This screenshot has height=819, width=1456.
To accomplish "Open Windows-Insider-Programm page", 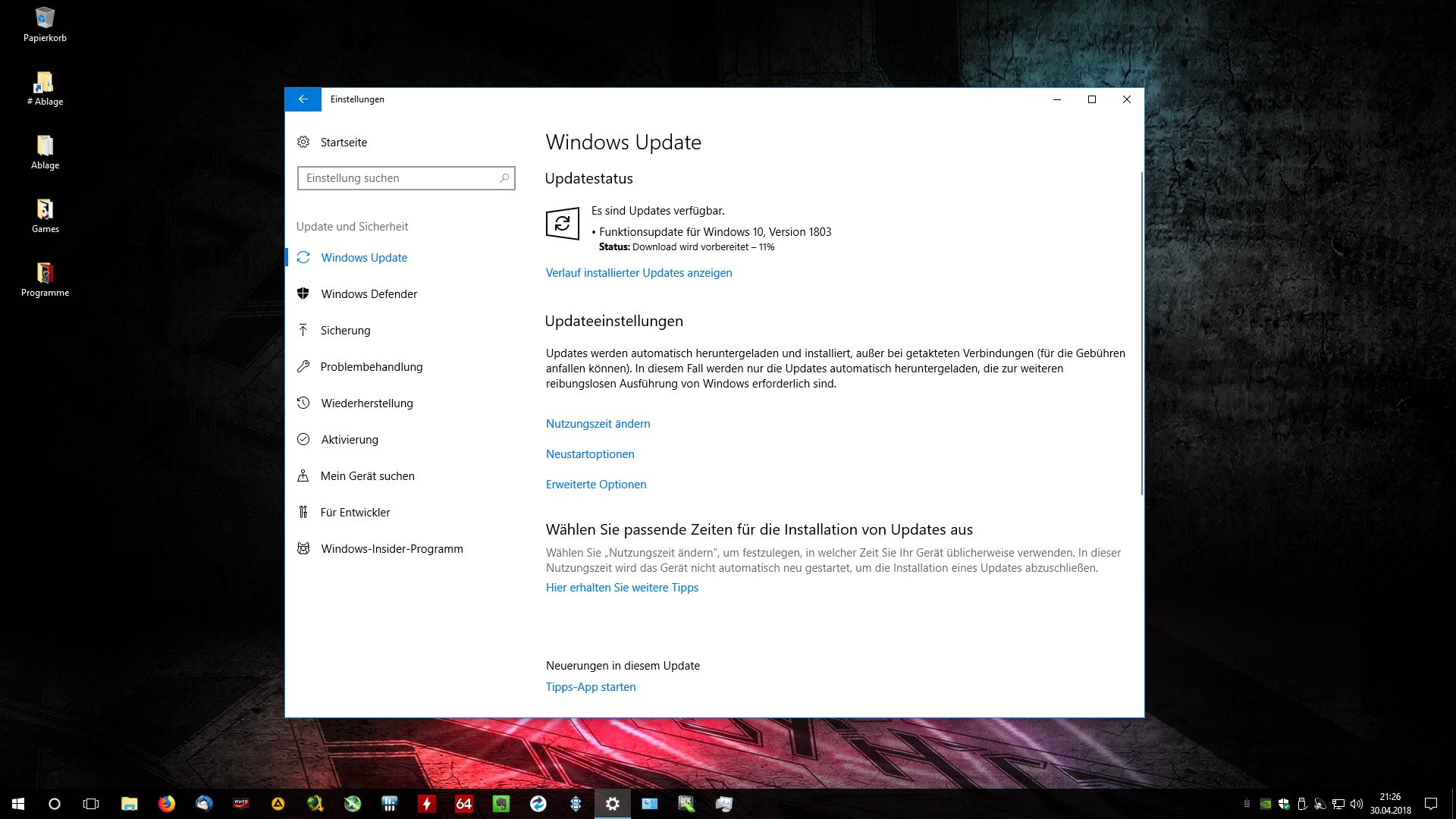I will (391, 549).
